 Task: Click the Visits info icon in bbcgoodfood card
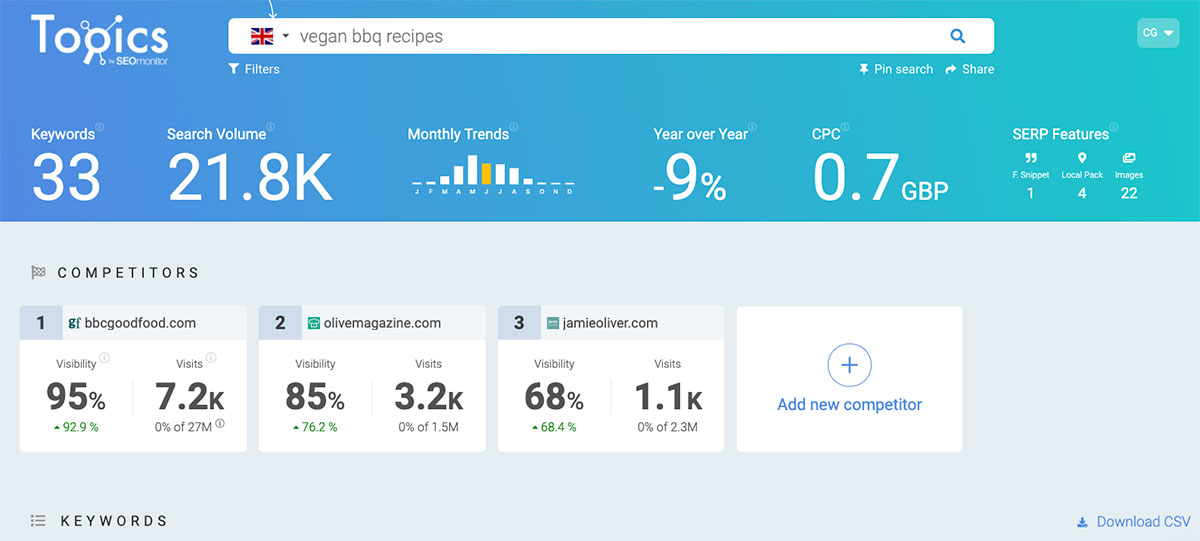[x=211, y=358]
